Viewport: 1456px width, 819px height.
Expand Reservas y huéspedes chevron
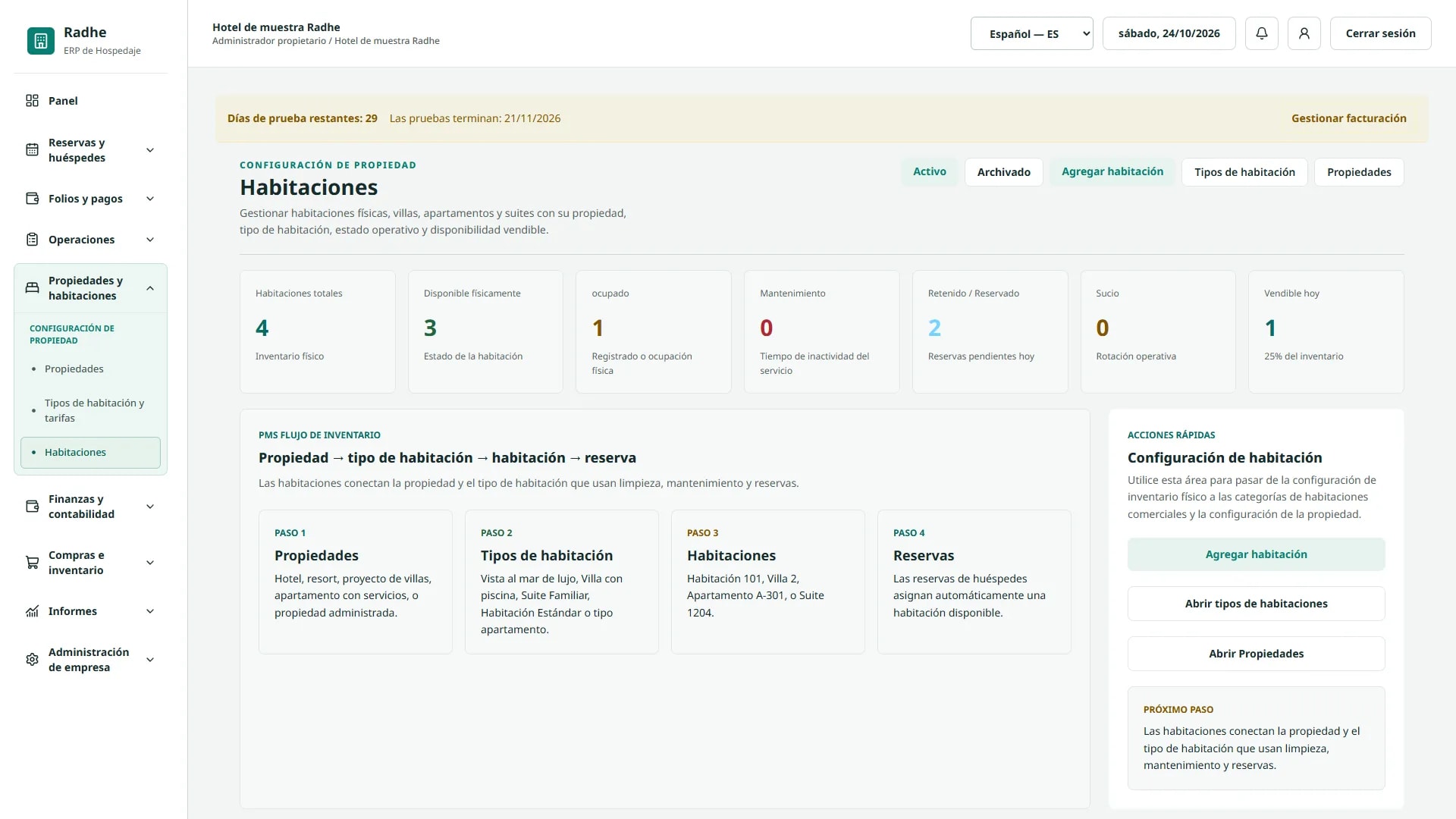150,150
